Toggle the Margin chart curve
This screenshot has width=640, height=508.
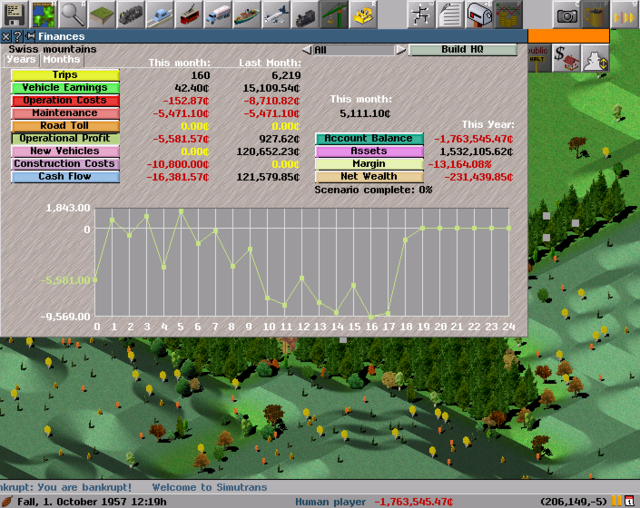[369, 164]
